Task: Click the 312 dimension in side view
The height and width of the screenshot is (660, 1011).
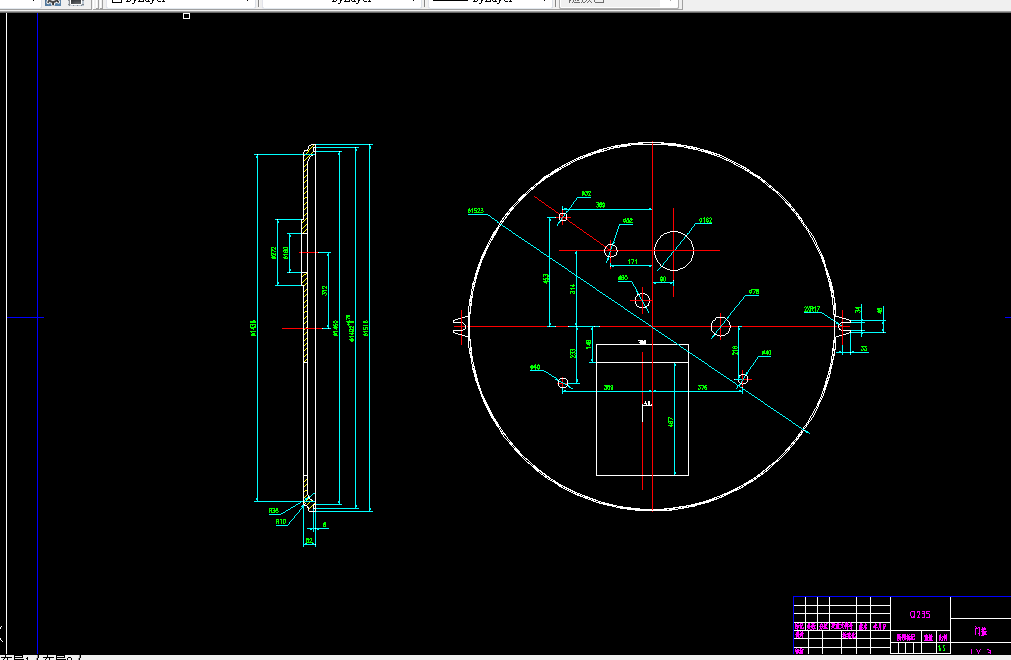Action: pos(325,291)
